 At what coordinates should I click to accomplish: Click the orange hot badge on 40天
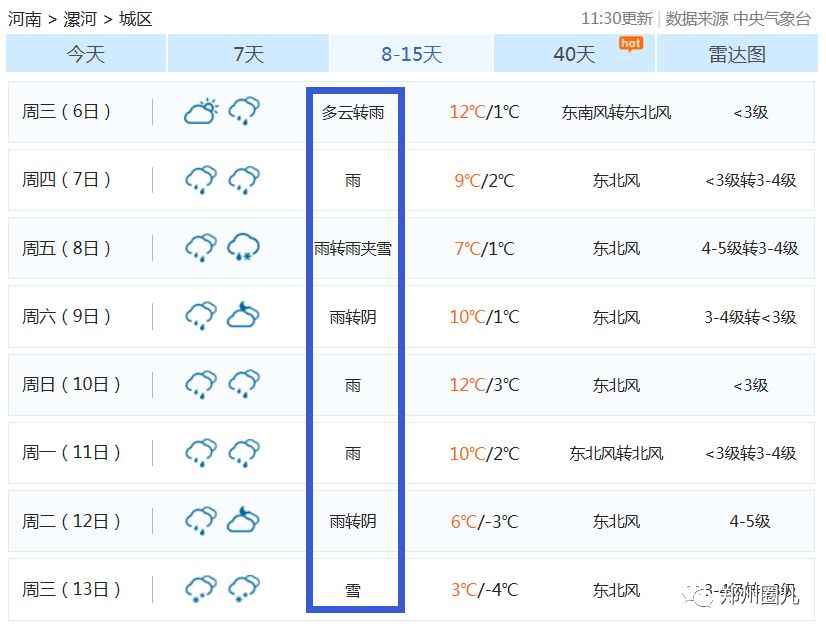point(630,43)
